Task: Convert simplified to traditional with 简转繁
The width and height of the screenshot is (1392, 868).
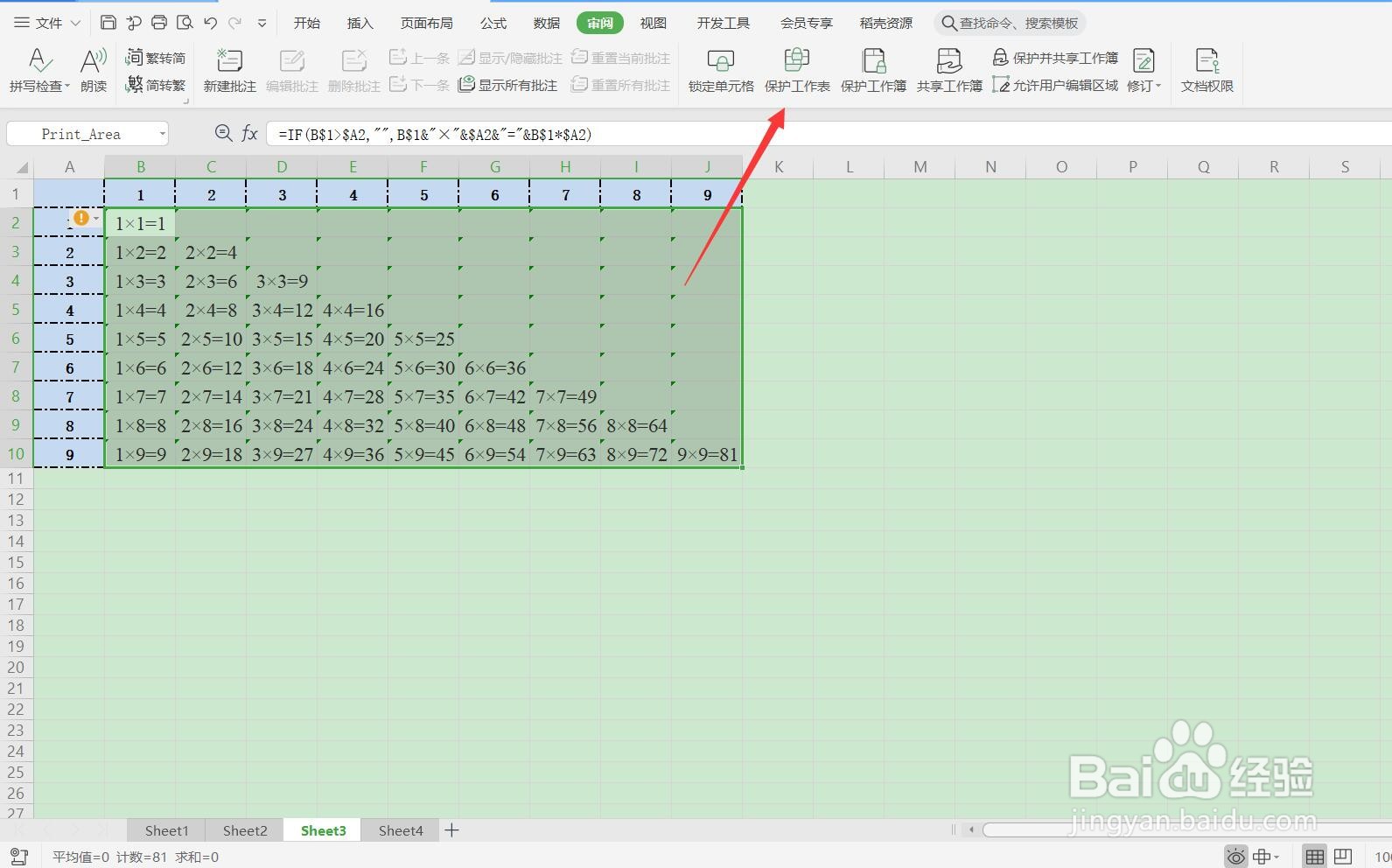Action: click(x=156, y=85)
